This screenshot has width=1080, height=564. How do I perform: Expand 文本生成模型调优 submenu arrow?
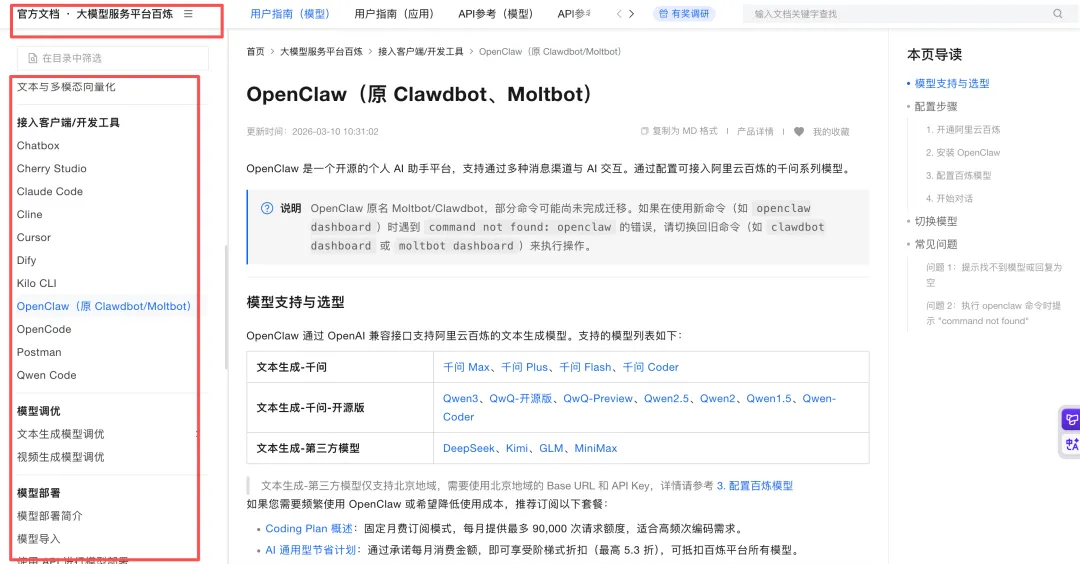coord(196,434)
